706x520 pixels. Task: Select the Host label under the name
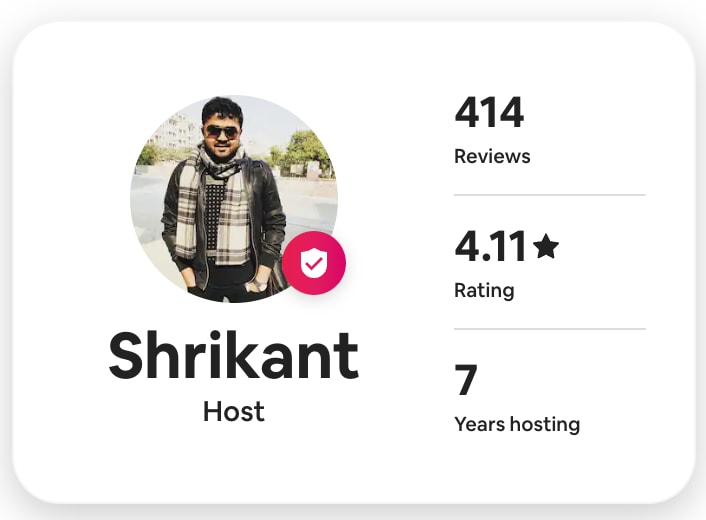(x=233, y=411)
